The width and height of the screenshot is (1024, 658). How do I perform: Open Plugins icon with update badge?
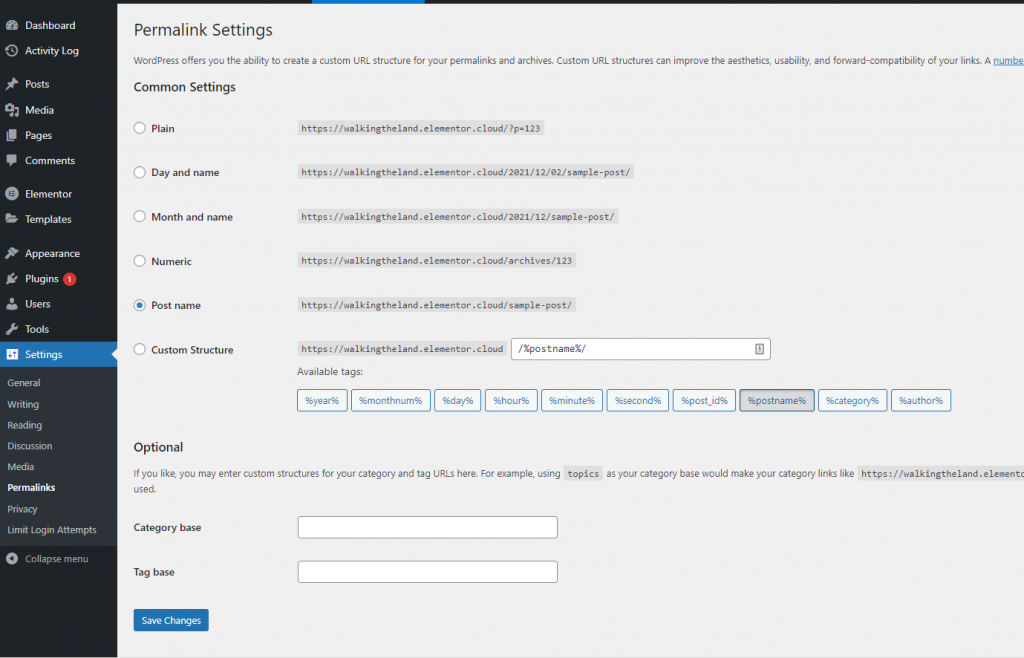pos(12,279)
